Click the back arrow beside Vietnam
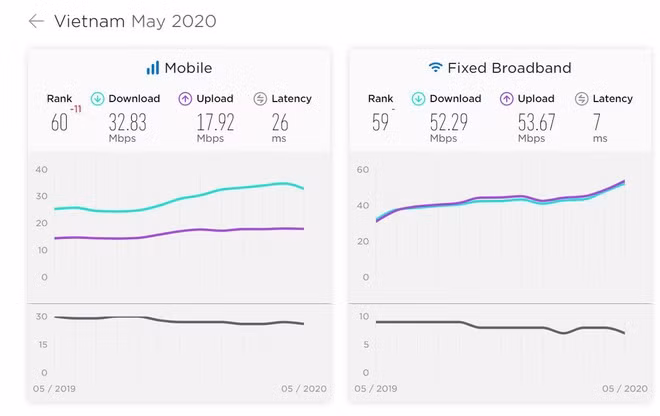Image resolution: width=660 pixels, height=416 pixels. (36, 21)
